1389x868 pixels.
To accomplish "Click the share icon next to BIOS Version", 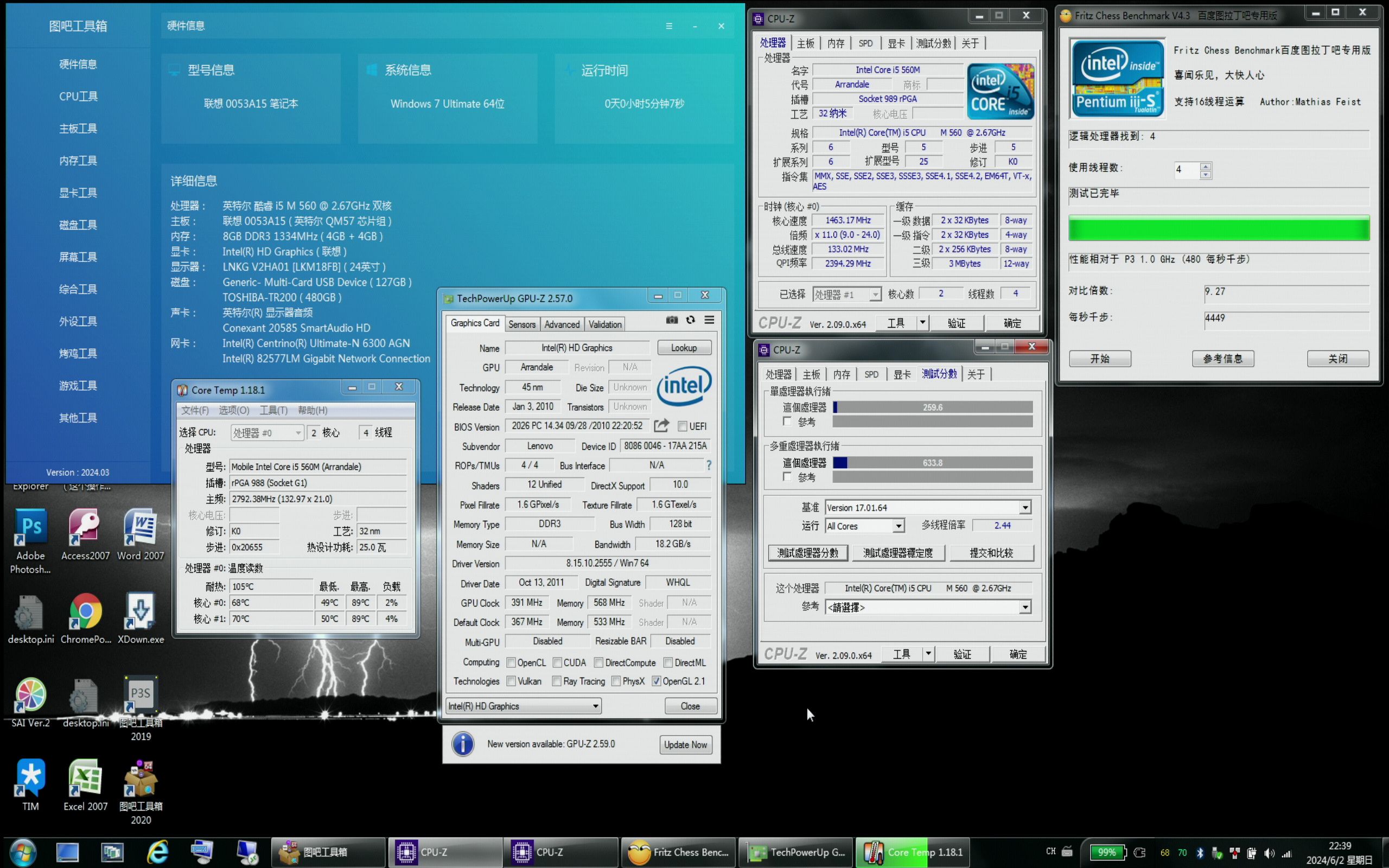I will click(661, 425).
